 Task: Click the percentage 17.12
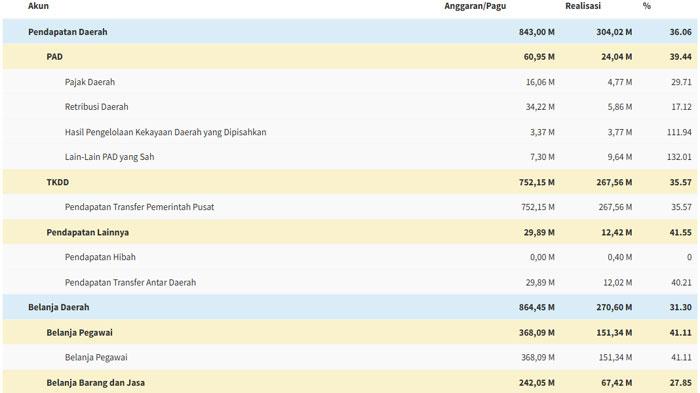click(x=681, y=107)
